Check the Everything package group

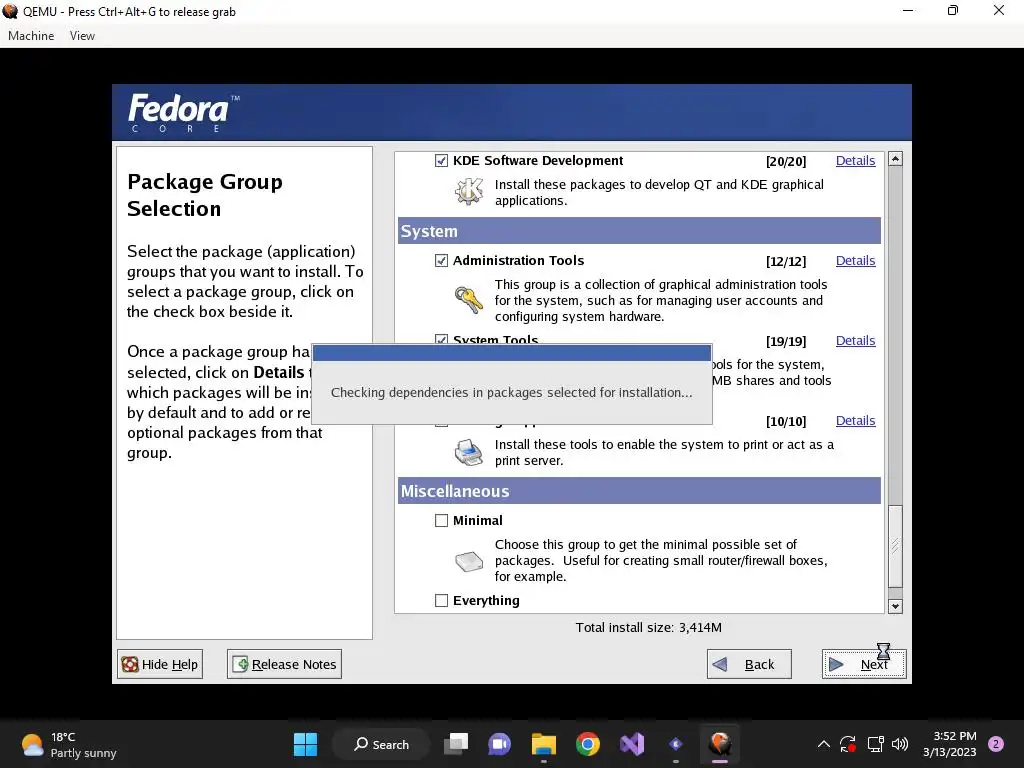pyautogui.click(x=441, y=600)
